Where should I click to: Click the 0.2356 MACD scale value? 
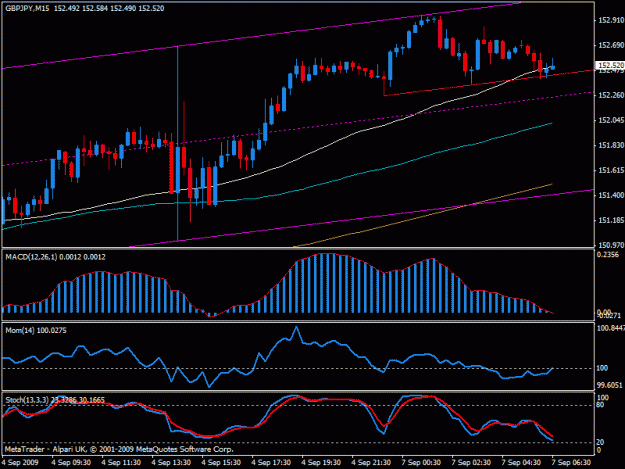tap(607, 255)
